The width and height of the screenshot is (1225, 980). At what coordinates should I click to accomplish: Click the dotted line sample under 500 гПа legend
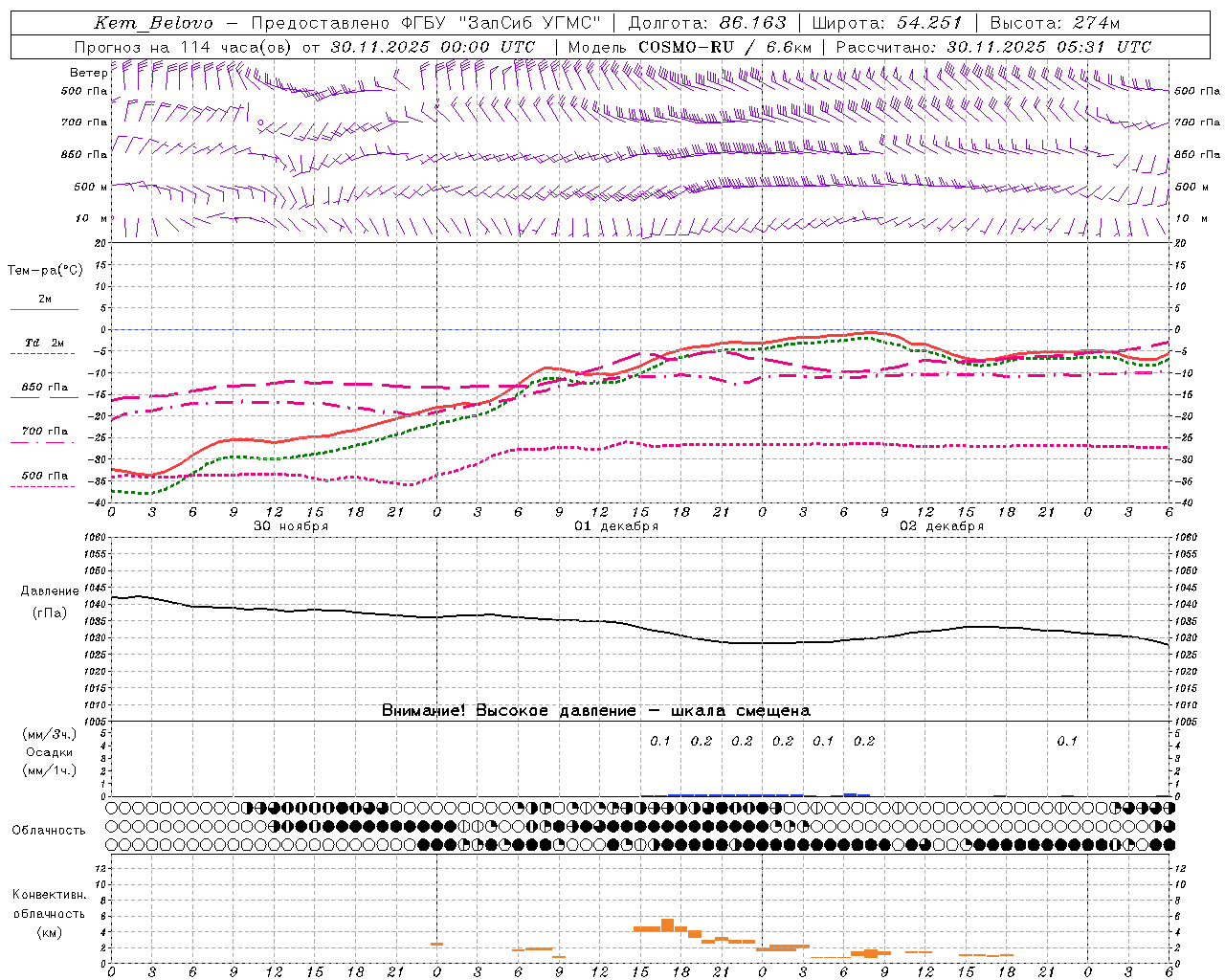click(43, 487)
